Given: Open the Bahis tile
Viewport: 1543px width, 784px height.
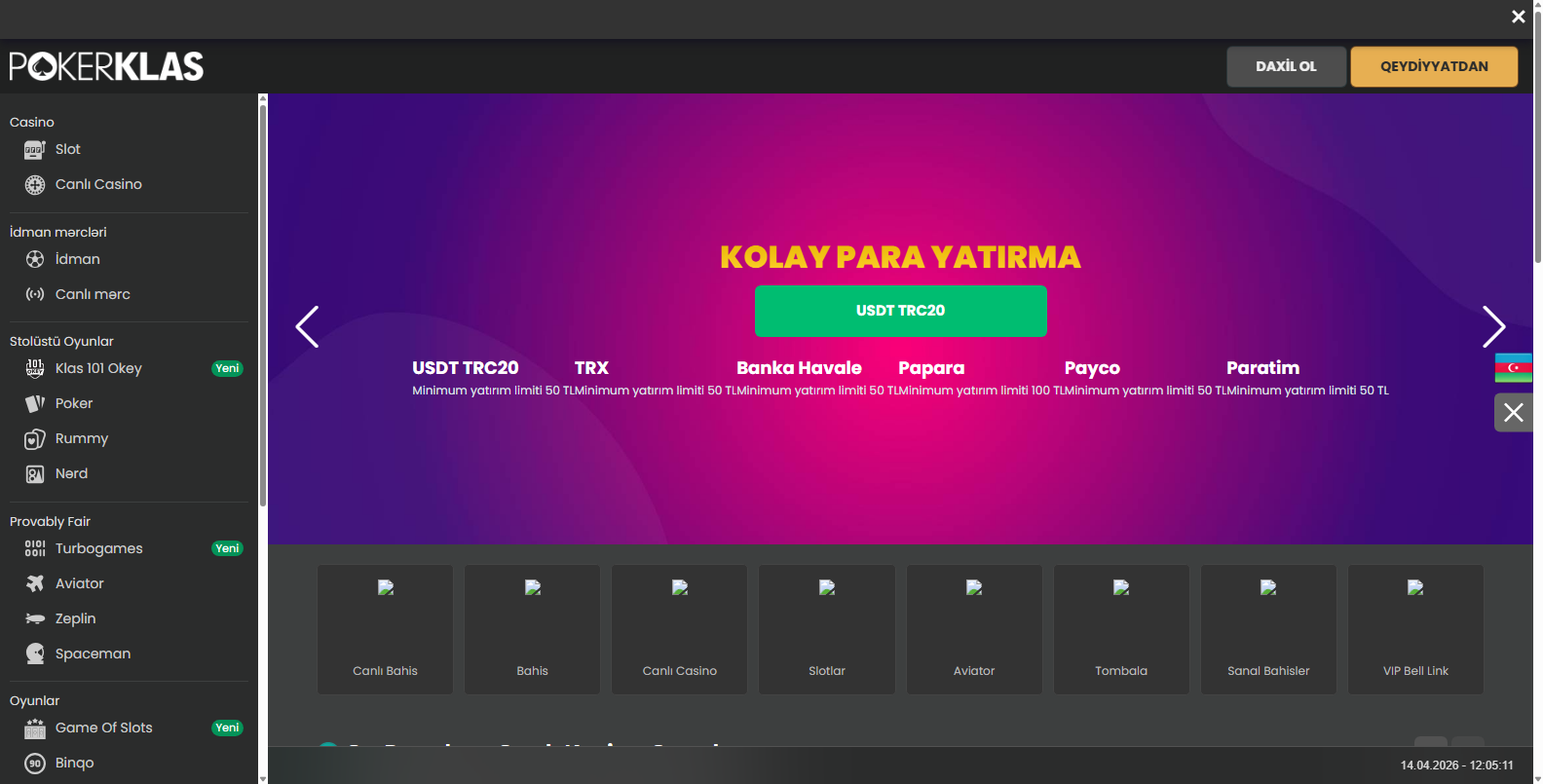Looking at the screenshot, I should pyautogui.click(x=532, y=629).
